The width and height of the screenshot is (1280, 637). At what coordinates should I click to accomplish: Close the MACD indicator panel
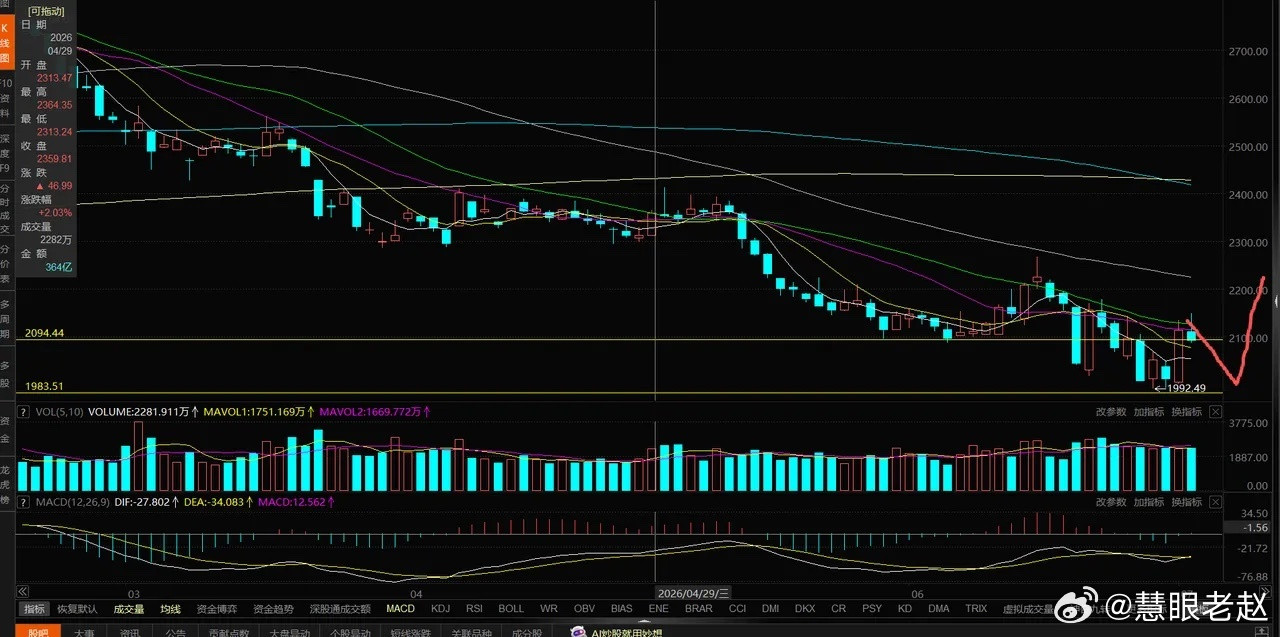pyautogui.click(x=1215, y=502)
